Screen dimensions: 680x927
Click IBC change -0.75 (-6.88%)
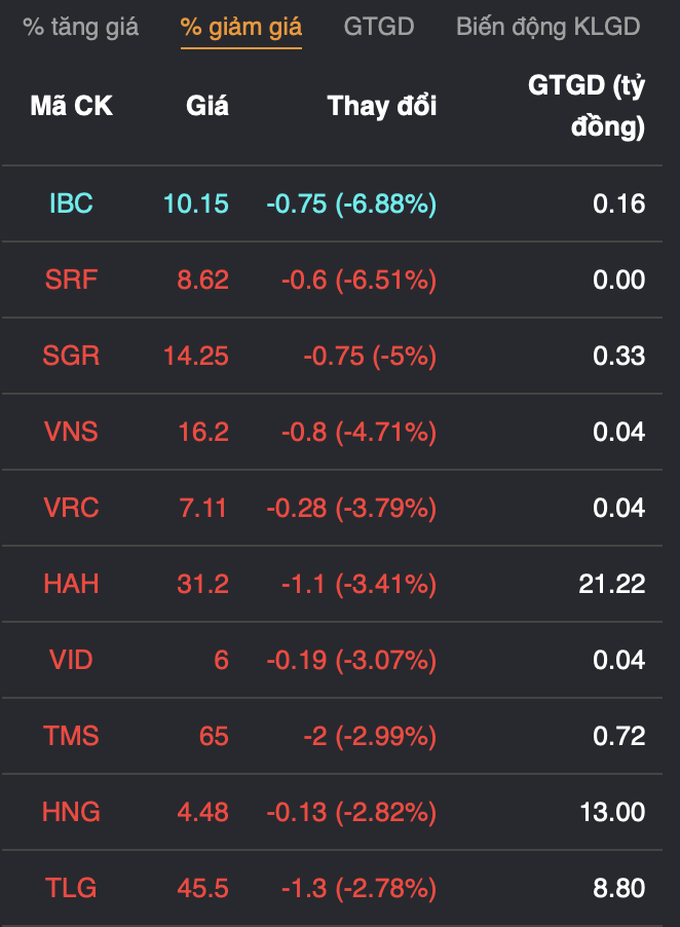(352, 204)
